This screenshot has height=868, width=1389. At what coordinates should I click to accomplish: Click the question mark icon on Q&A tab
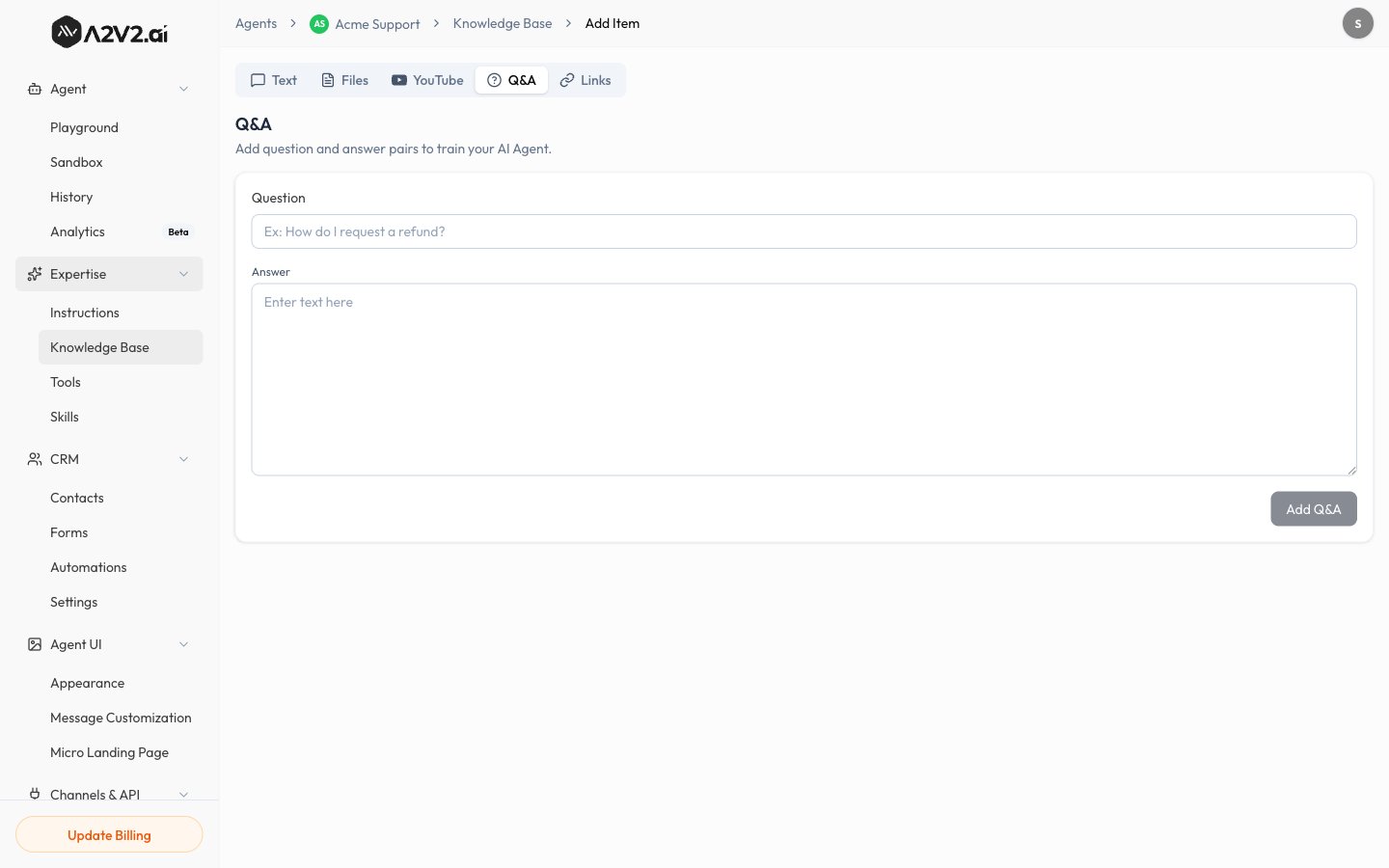[494, 80]
